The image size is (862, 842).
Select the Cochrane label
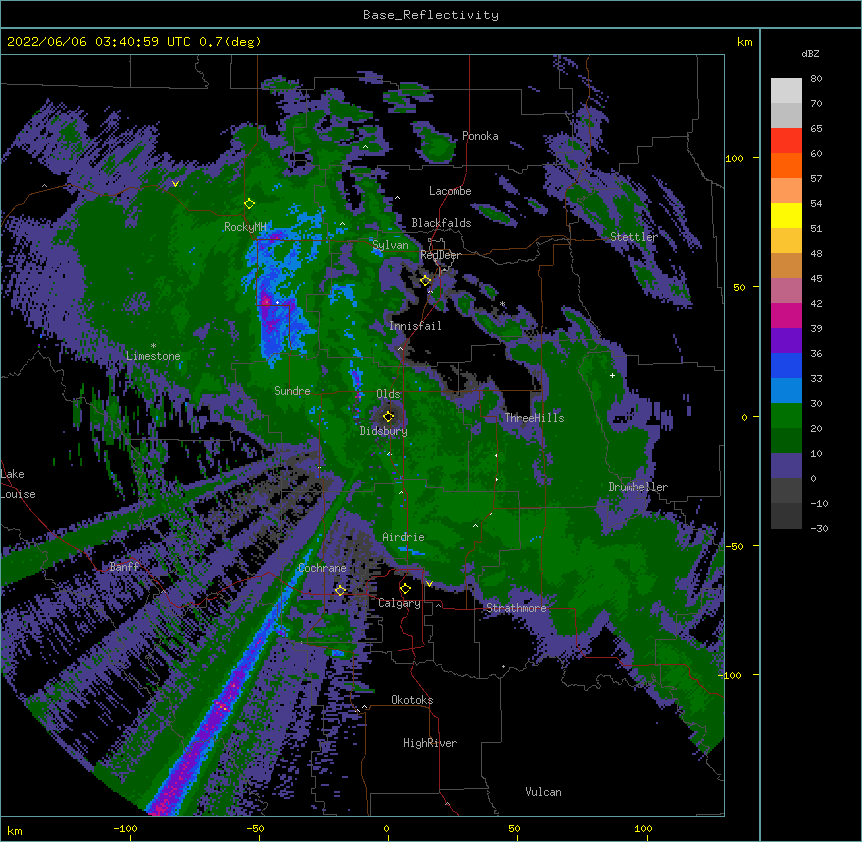323,568
